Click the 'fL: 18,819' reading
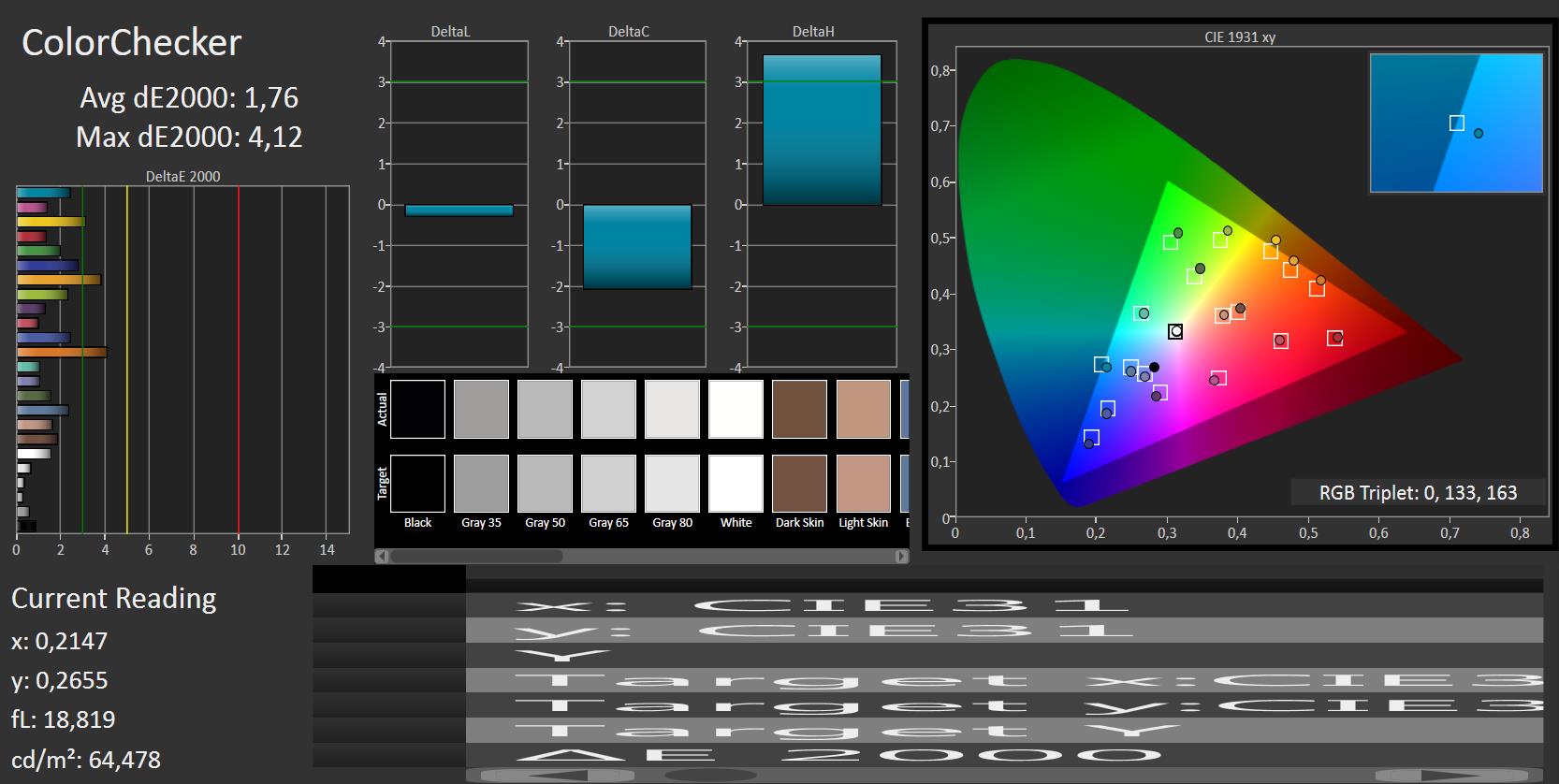 (63, 719)
